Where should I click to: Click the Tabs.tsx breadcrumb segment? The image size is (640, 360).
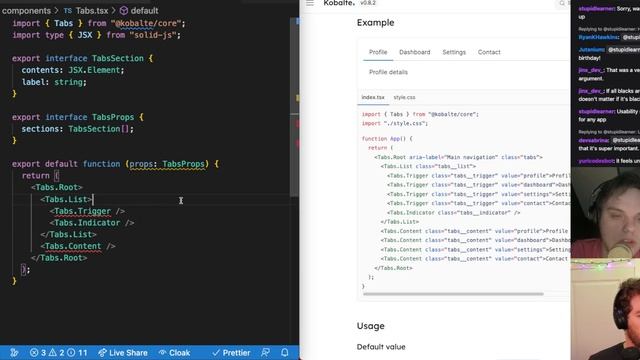86,11
